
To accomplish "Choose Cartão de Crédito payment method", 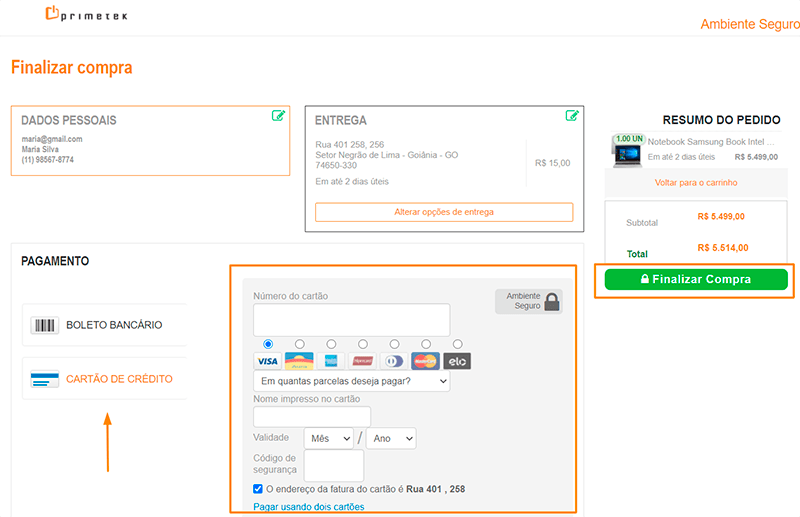I will point(104,379).
